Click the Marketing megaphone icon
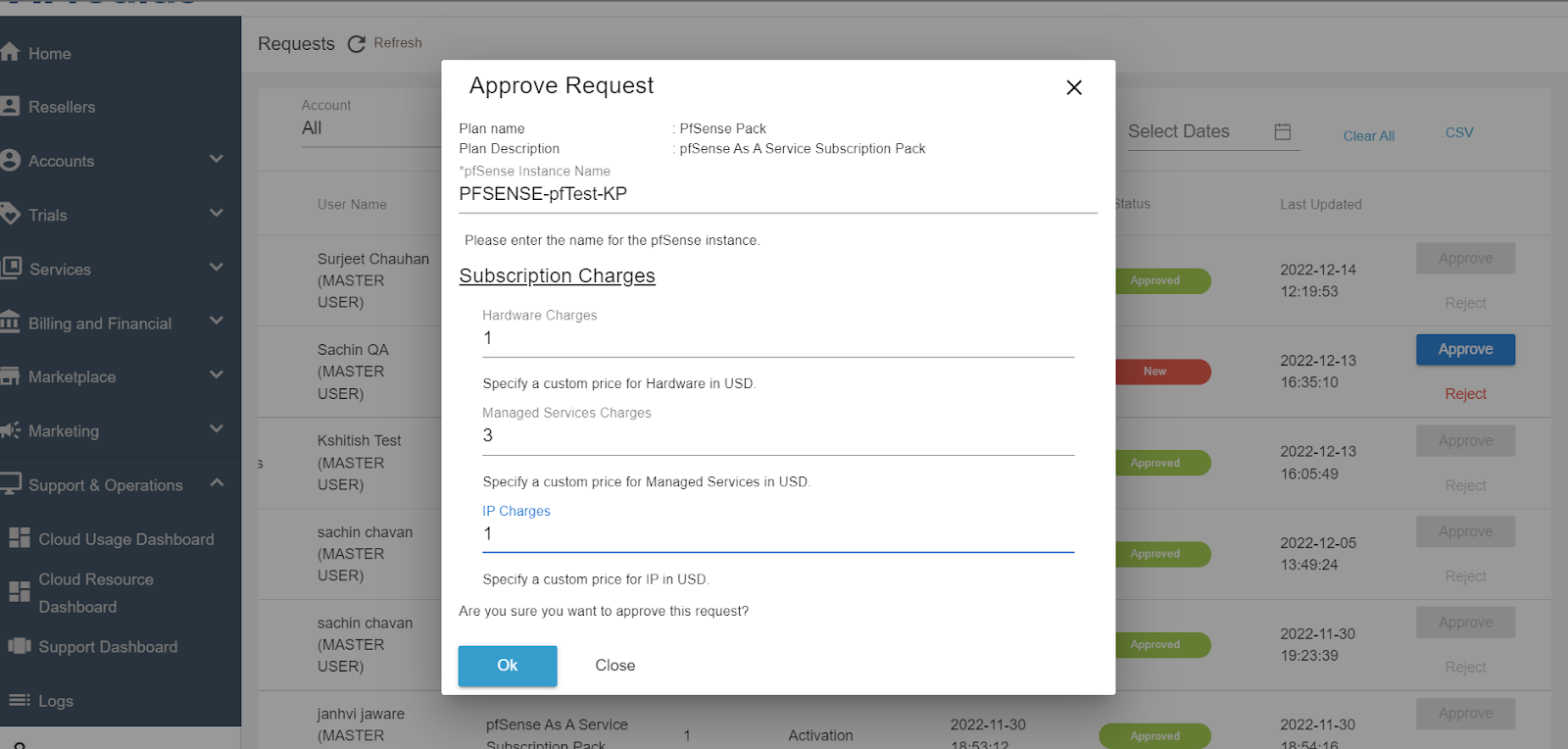The height and width of the screenshot is (749, 1568). 10,429
